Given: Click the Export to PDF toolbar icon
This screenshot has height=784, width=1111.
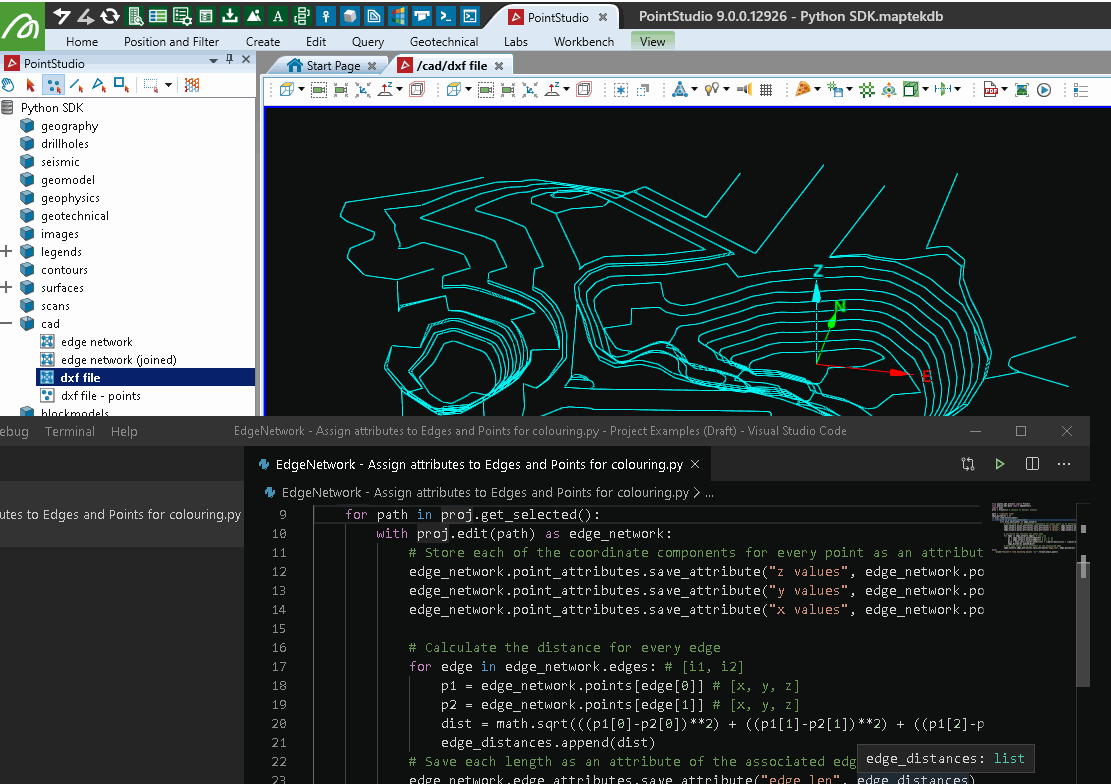Looking at the screenshot, I should pyautogui.click(x=990, y=90).
